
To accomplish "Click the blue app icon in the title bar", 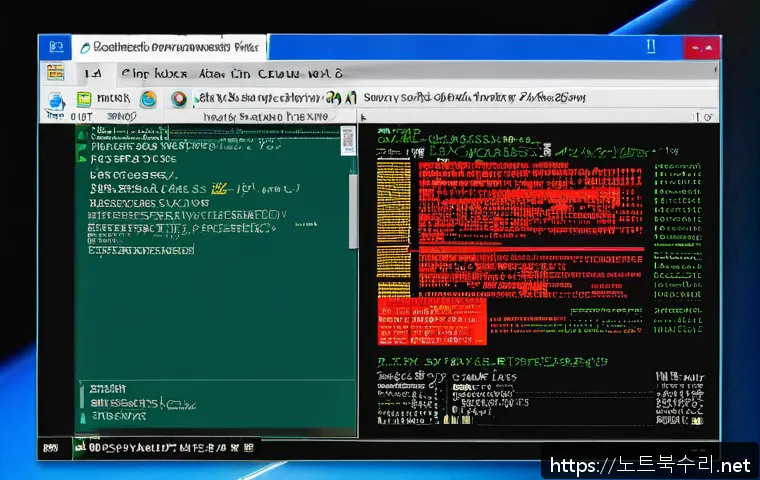I will (x=55, y=47).
